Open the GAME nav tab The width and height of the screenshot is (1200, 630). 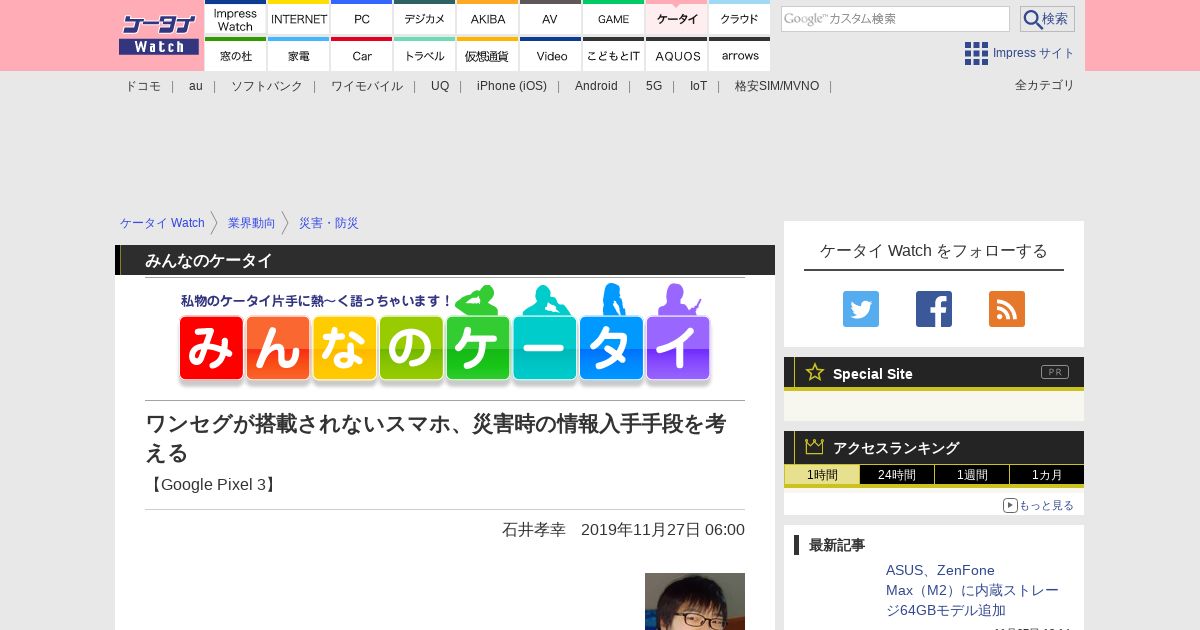(614, 18)
